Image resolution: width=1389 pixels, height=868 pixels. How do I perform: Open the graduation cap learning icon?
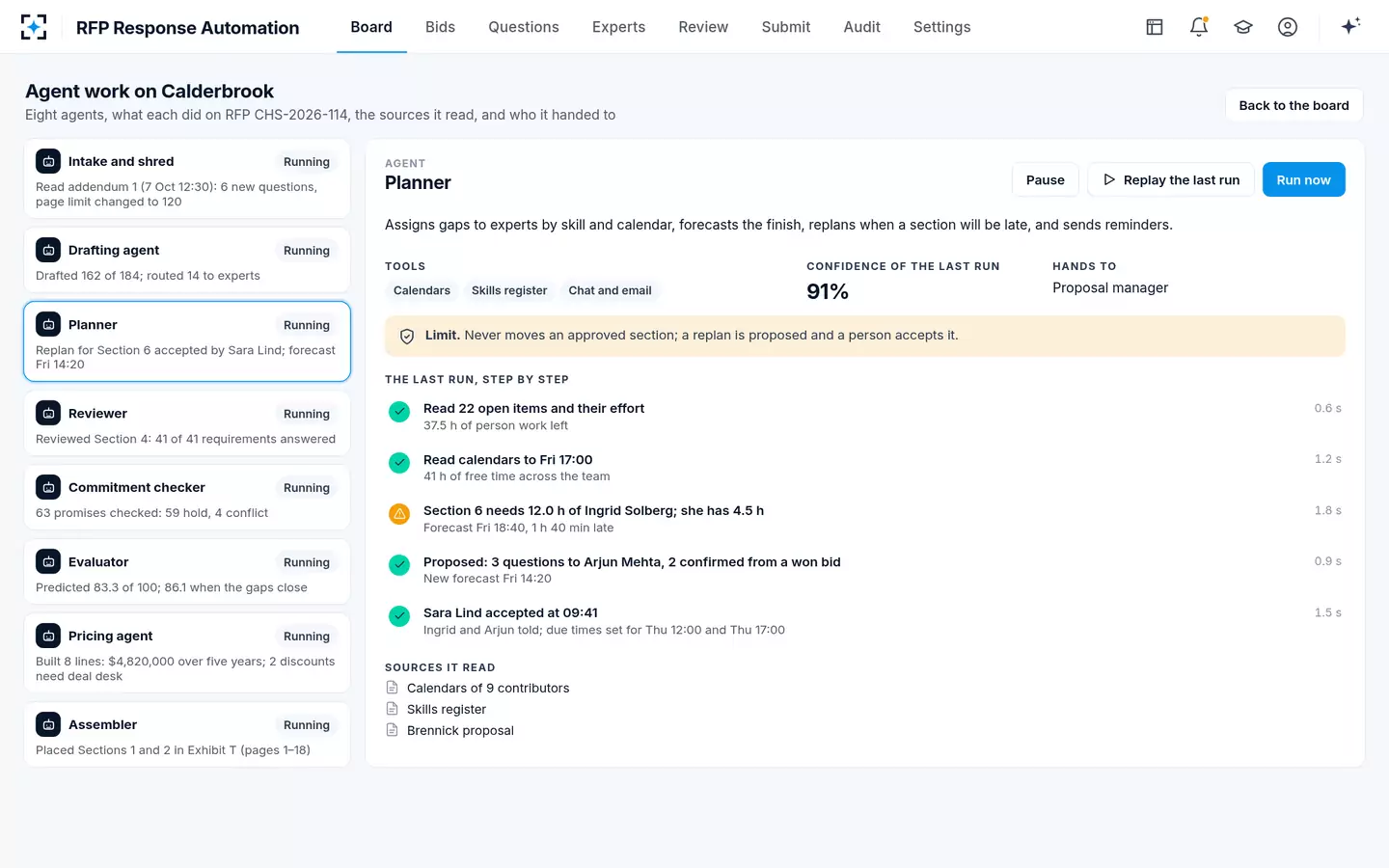tap(1243, 27)
